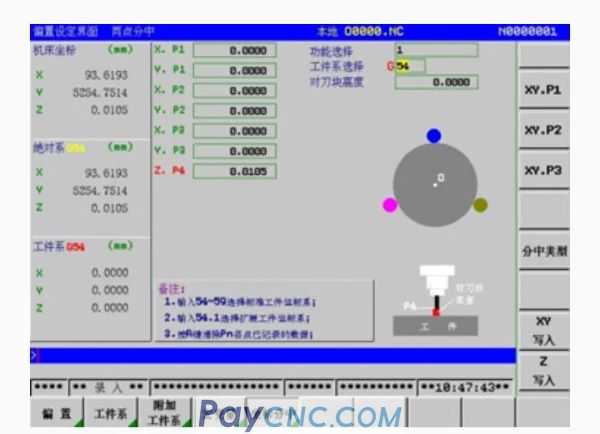
Task: Open the 工件系 bottom tab
Action: point(110,413)
